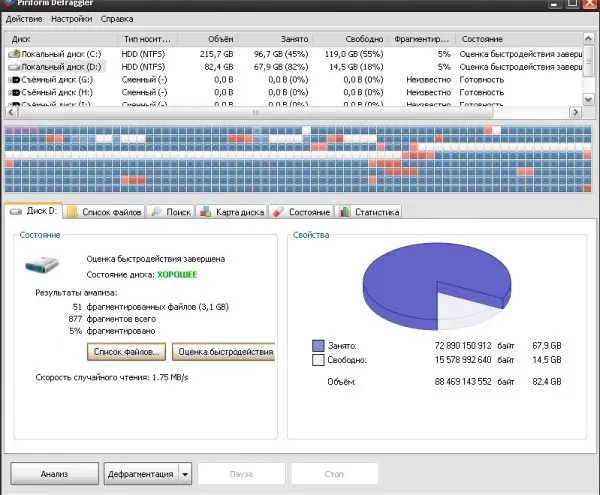Click the magnifier icon on Поиск tab

156,212
